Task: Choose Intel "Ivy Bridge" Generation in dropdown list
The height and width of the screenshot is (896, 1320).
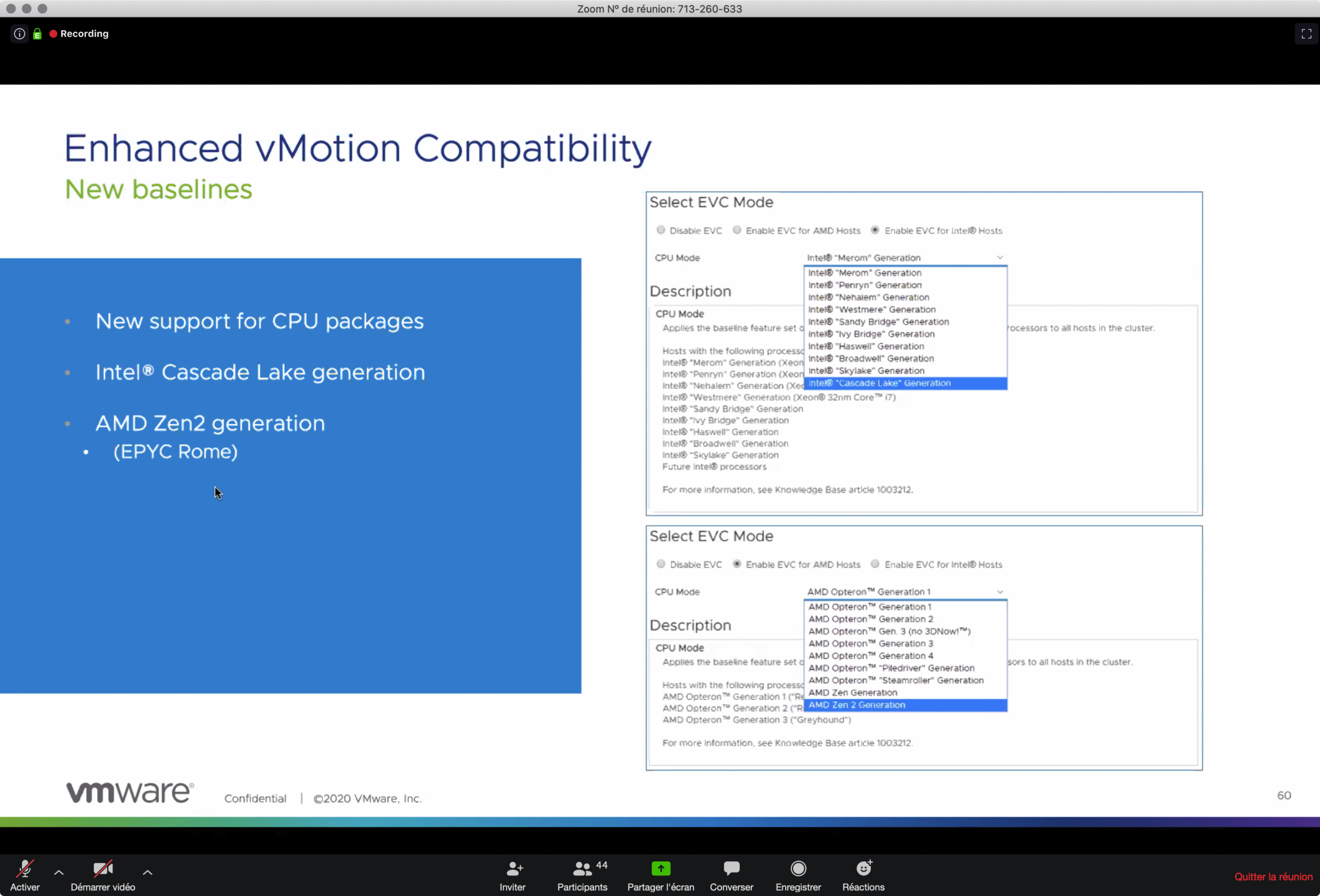Action: click(905, 334)
